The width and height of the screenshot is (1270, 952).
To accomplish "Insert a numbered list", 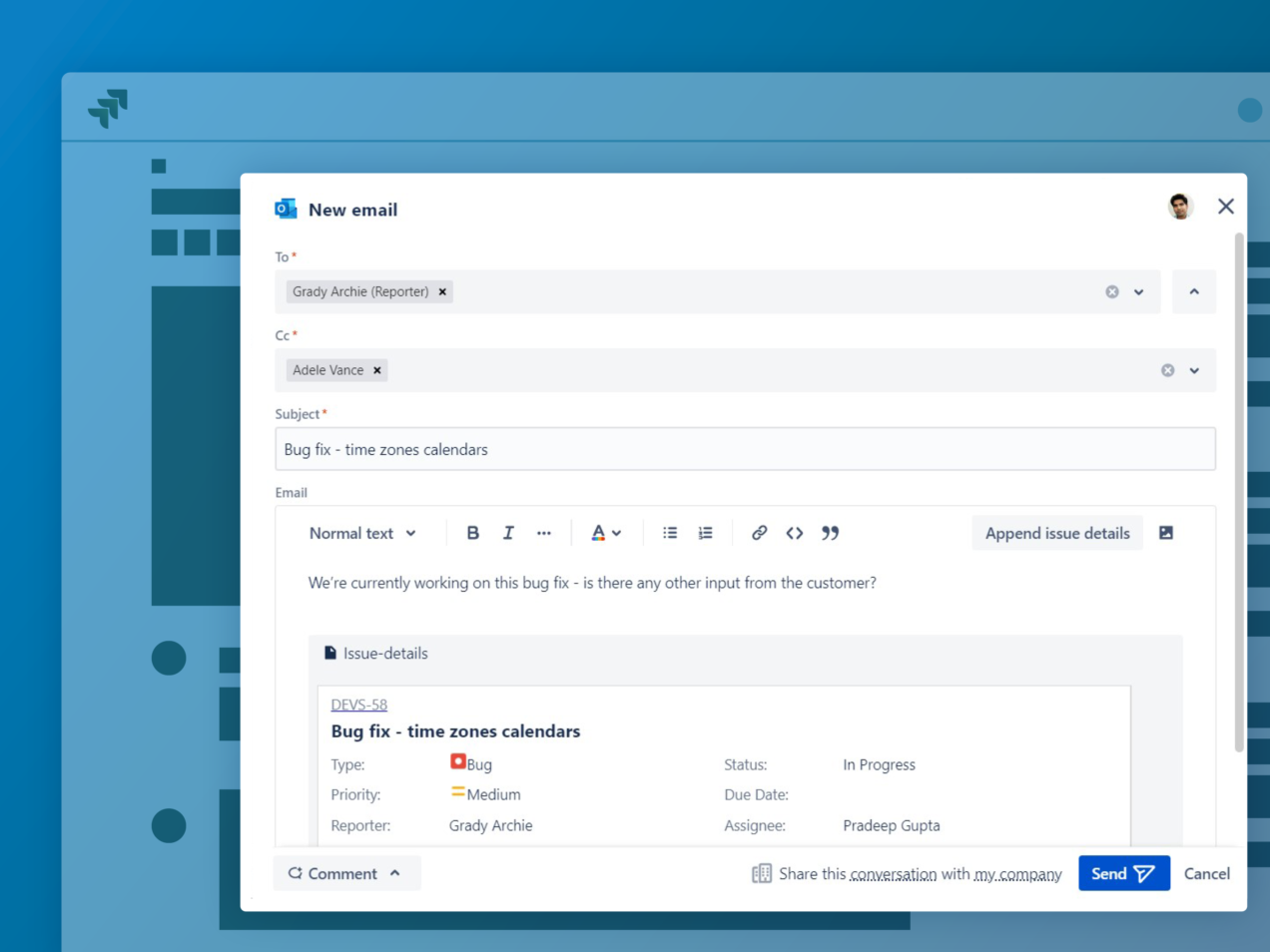I will [x=705, y=533].
